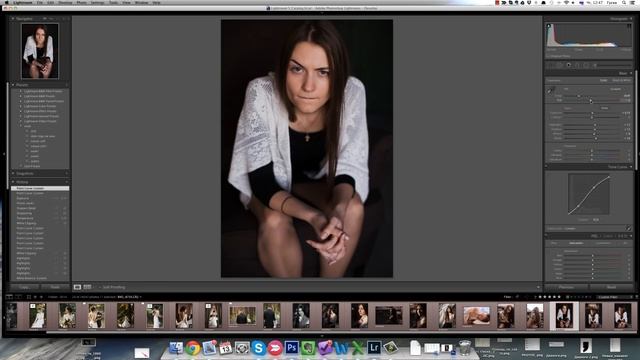
Task: Set treatment to Color
Action: 603,80
